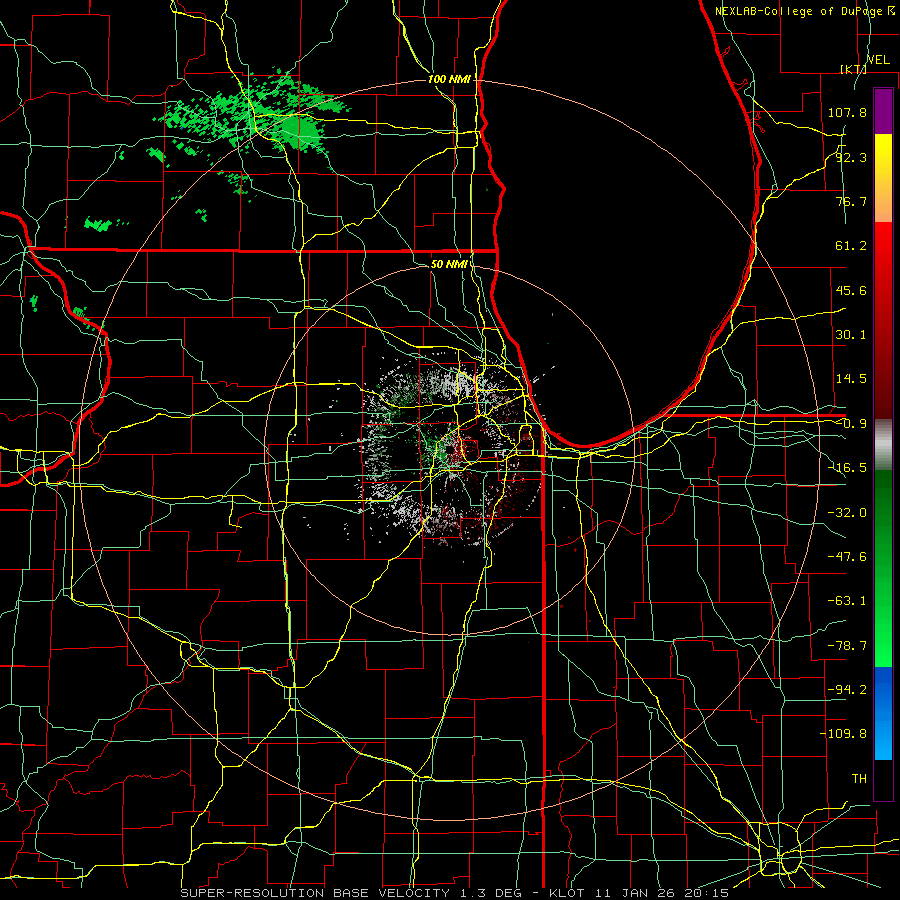
Task: Click the large bright green echo blob northwest
Action: [298, 132]
